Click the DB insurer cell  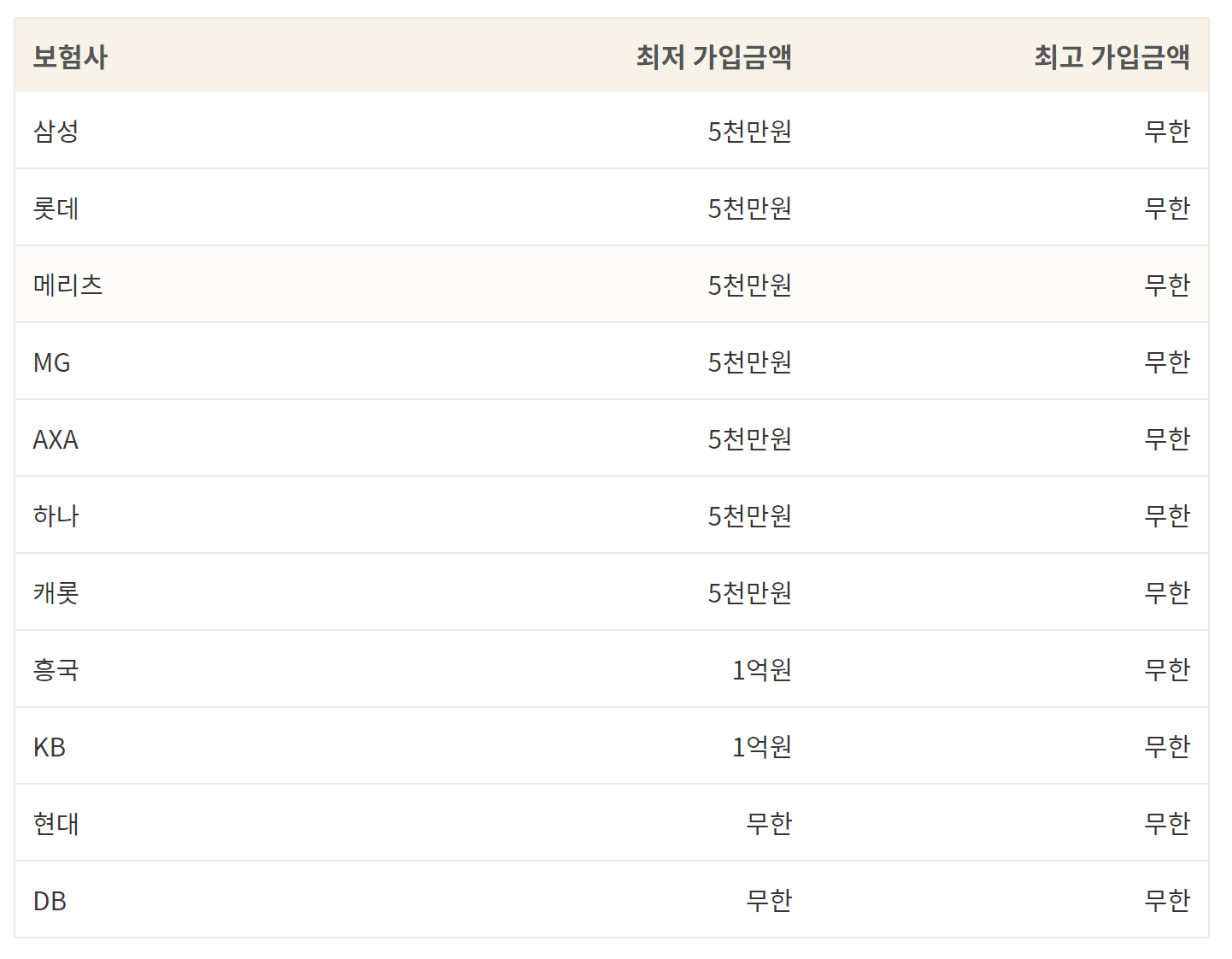[x=50, y=901]
